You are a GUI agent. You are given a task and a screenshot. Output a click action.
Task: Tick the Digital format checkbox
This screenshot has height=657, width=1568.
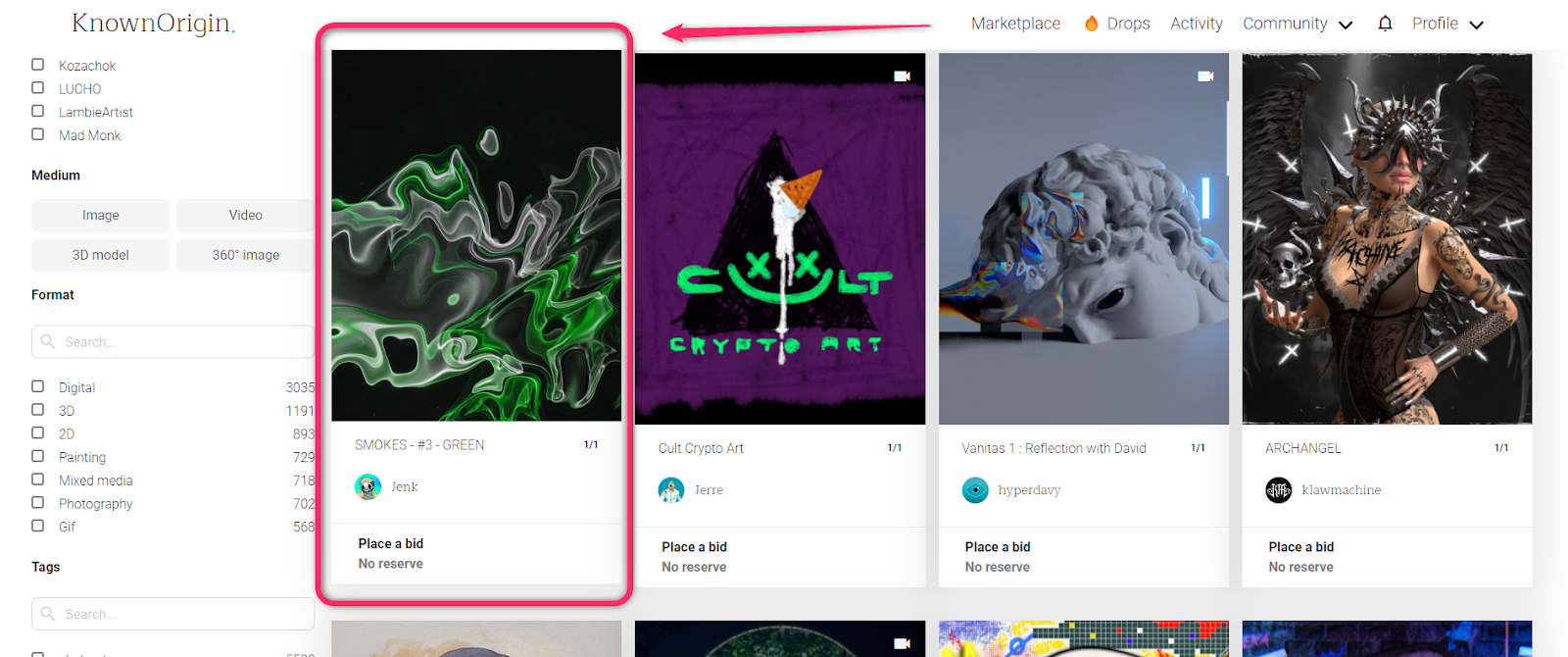[x=38, y=386]
